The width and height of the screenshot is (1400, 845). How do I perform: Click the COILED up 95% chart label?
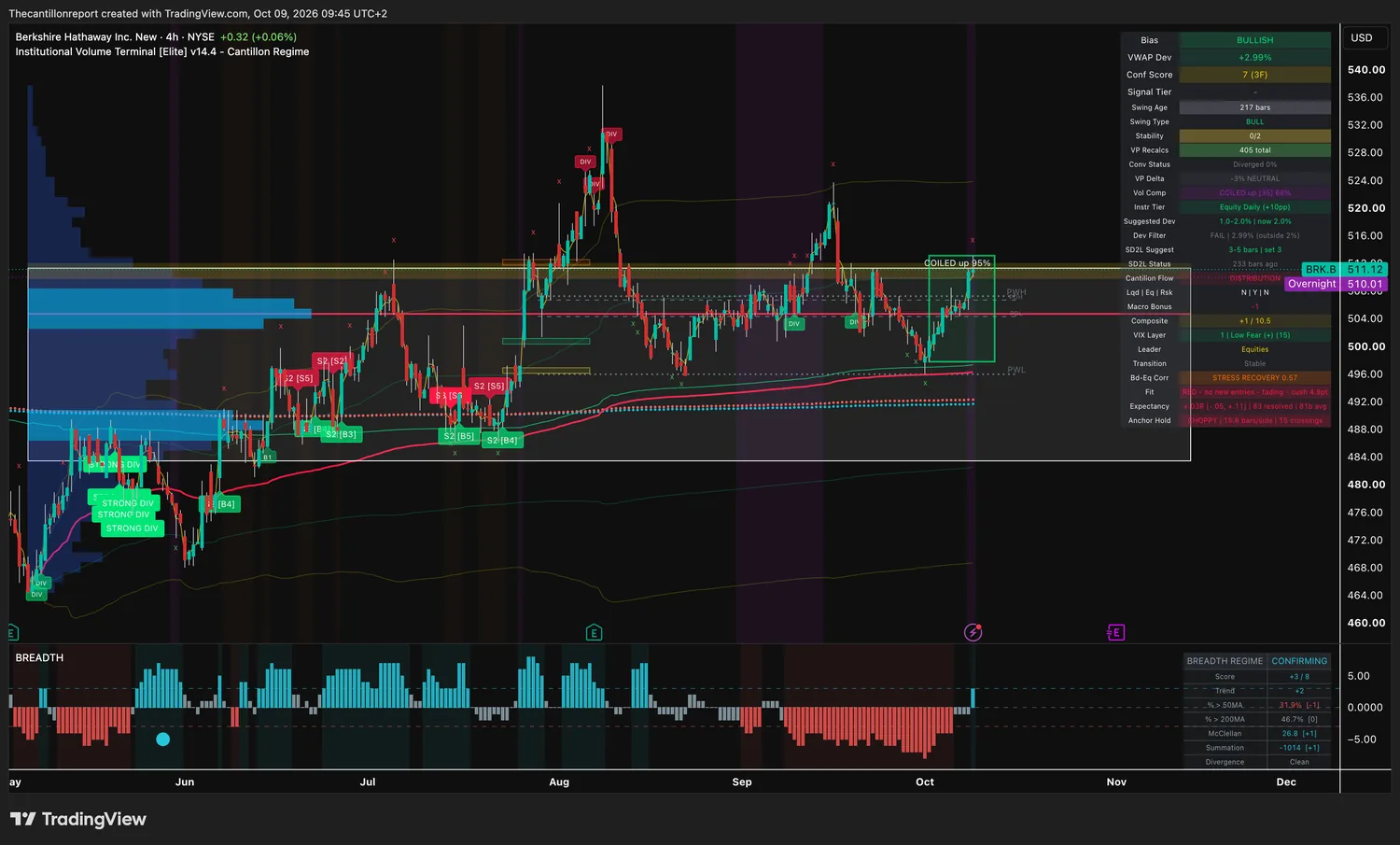[958, 263]
